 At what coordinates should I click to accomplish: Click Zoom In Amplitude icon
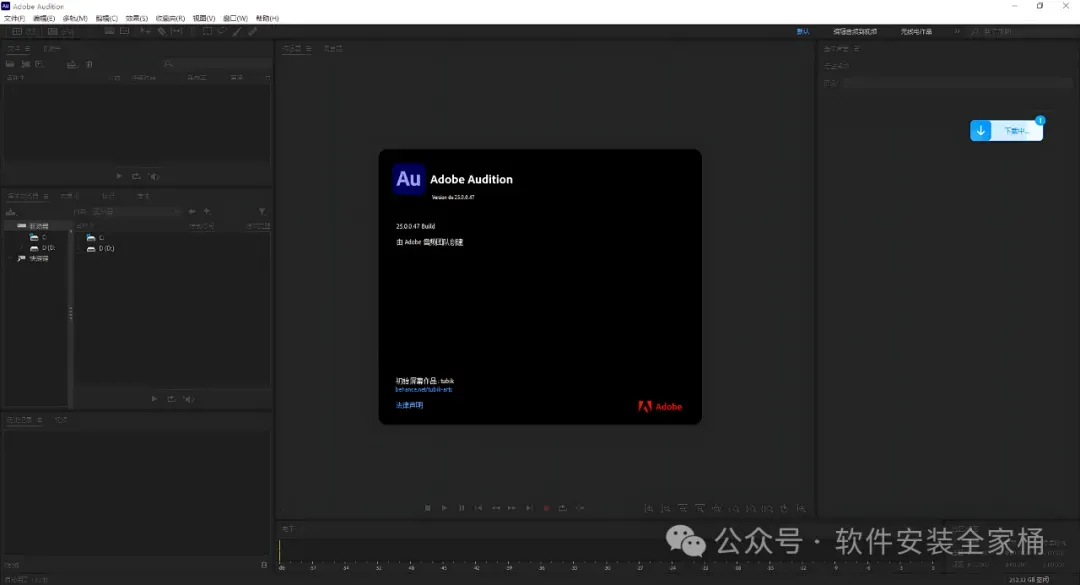tap(649, 509)
